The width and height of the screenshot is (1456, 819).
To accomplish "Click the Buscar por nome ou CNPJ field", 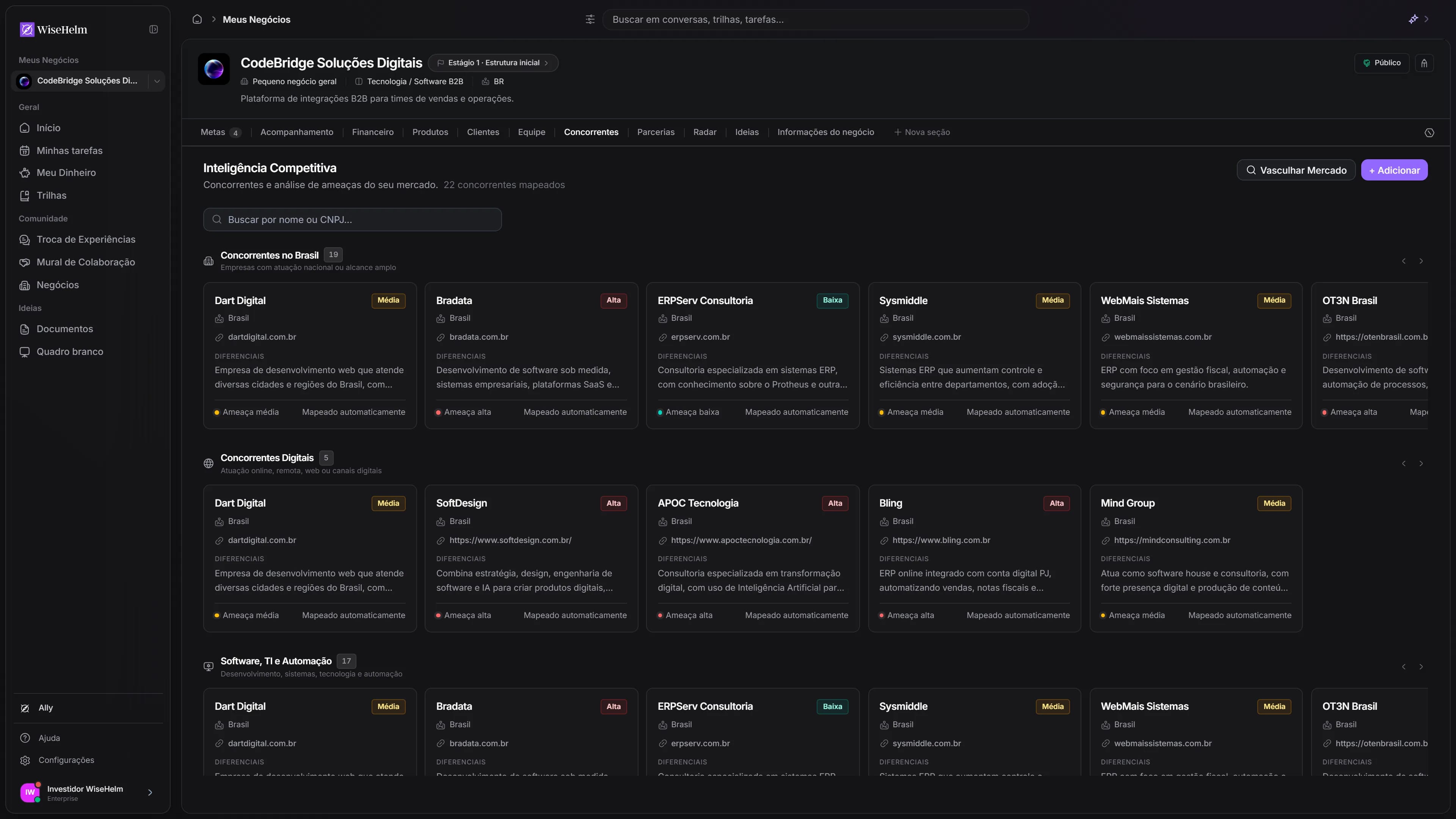I will point(353,219).
